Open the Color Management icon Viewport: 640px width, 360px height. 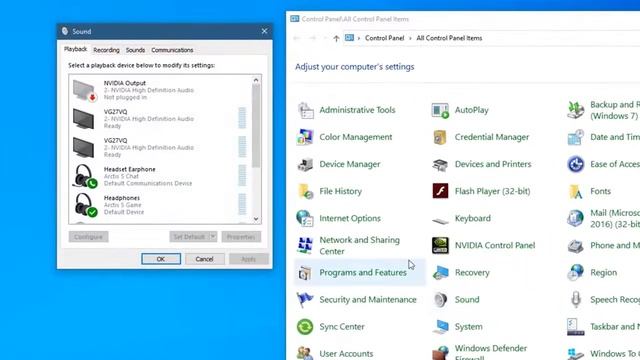click(305, 137)
